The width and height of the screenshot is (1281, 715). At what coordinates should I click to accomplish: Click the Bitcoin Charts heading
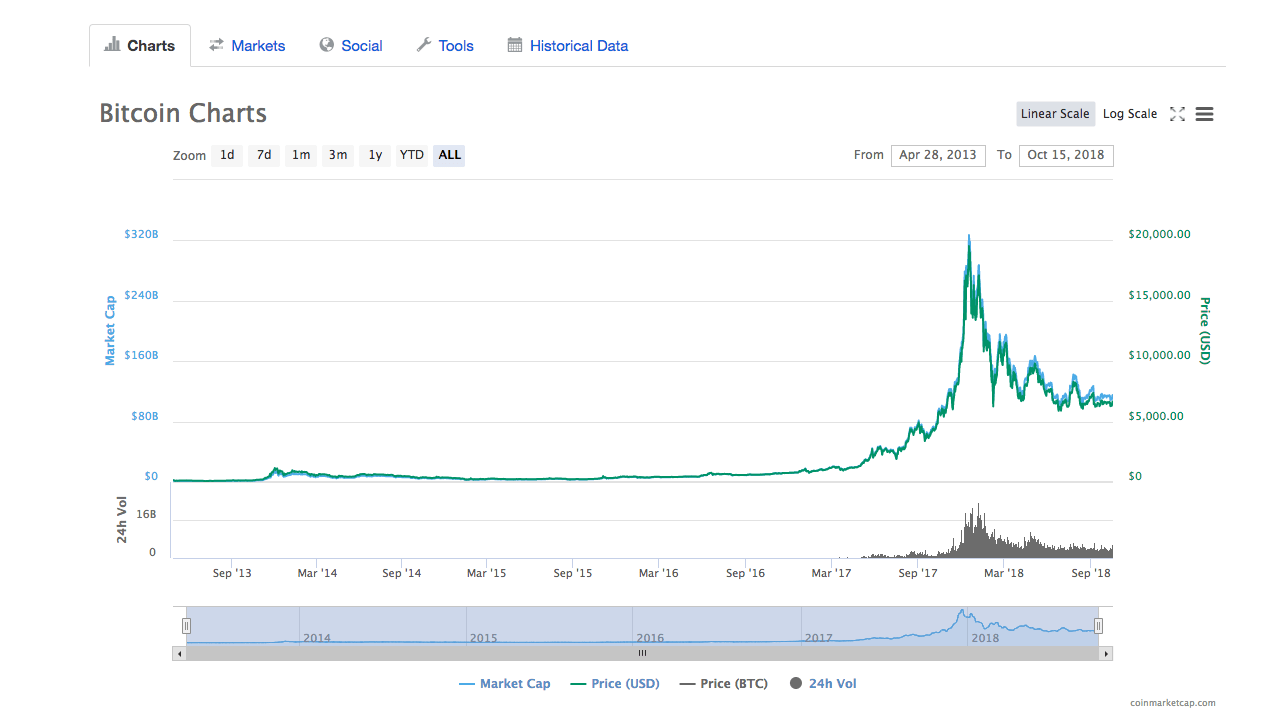[x=183, y=113]
